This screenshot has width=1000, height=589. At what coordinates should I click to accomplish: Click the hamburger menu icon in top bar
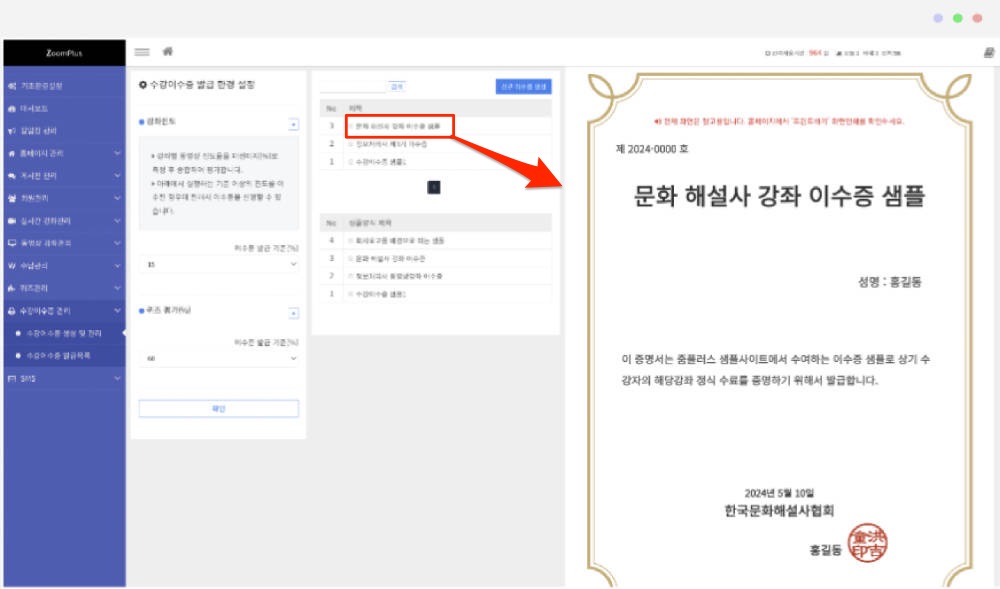pyautogui.click(x=142, y=52)
